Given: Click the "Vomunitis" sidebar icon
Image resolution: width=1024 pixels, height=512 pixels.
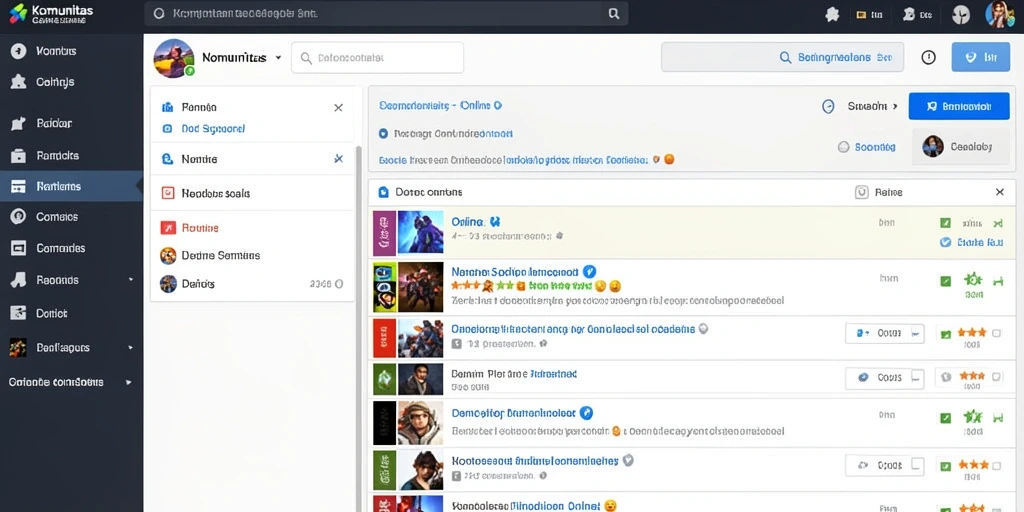Looking at the screenshot, I should click(18, 51).
